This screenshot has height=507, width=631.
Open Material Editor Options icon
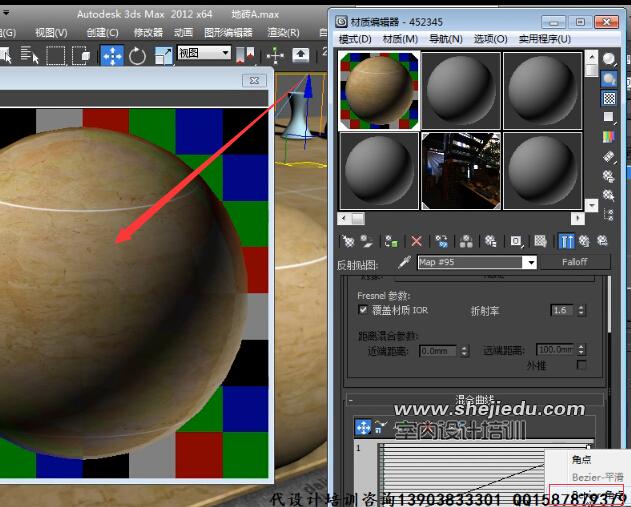coord(609,176)
